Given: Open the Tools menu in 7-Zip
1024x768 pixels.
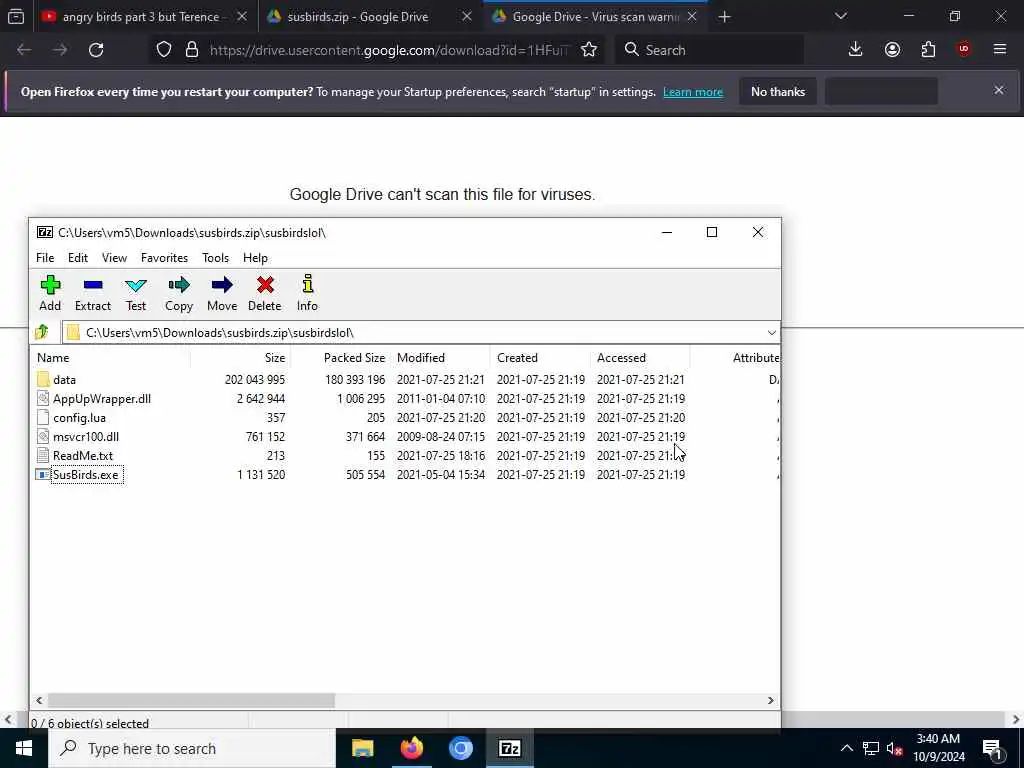Looking at the screenshot, I should pos(215,258).
